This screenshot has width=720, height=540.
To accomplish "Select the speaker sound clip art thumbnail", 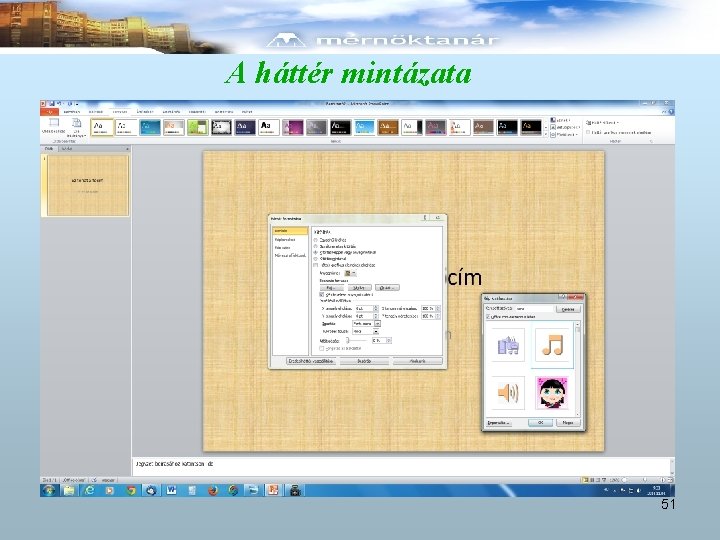I will coord(508,393).
